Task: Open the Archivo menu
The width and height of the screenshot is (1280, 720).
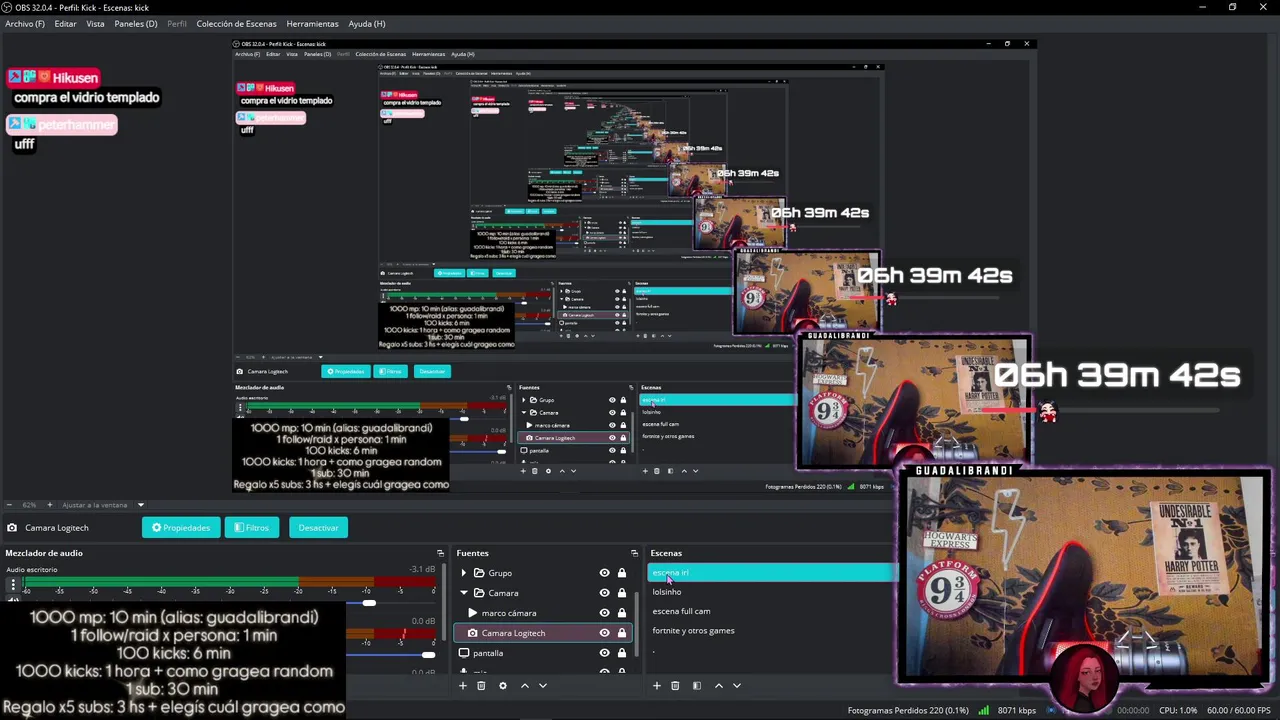Action: click(x=25, y=23)
